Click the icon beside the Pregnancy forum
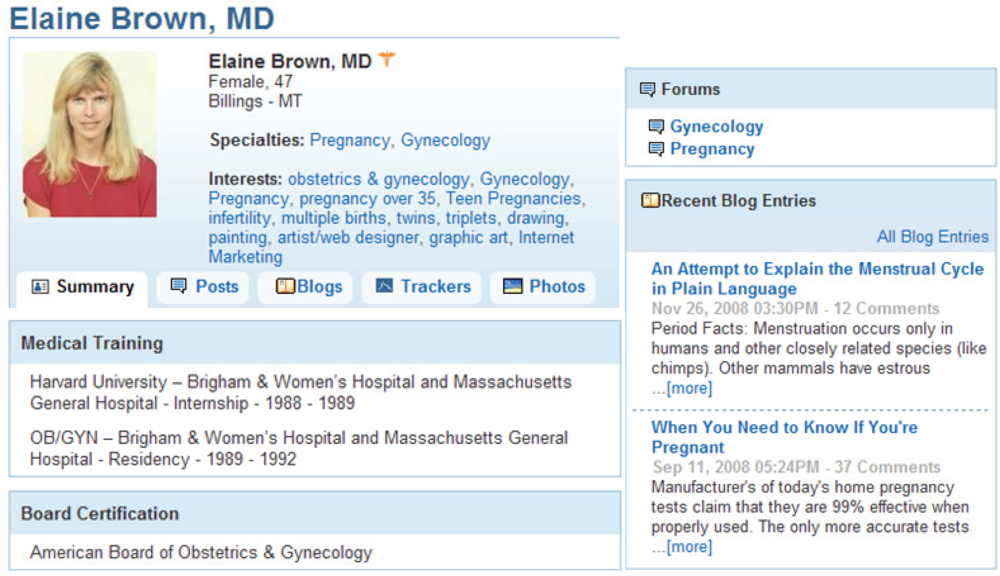Image resolution: width=1000 pixels, height=576 pixels. (656, 150)
